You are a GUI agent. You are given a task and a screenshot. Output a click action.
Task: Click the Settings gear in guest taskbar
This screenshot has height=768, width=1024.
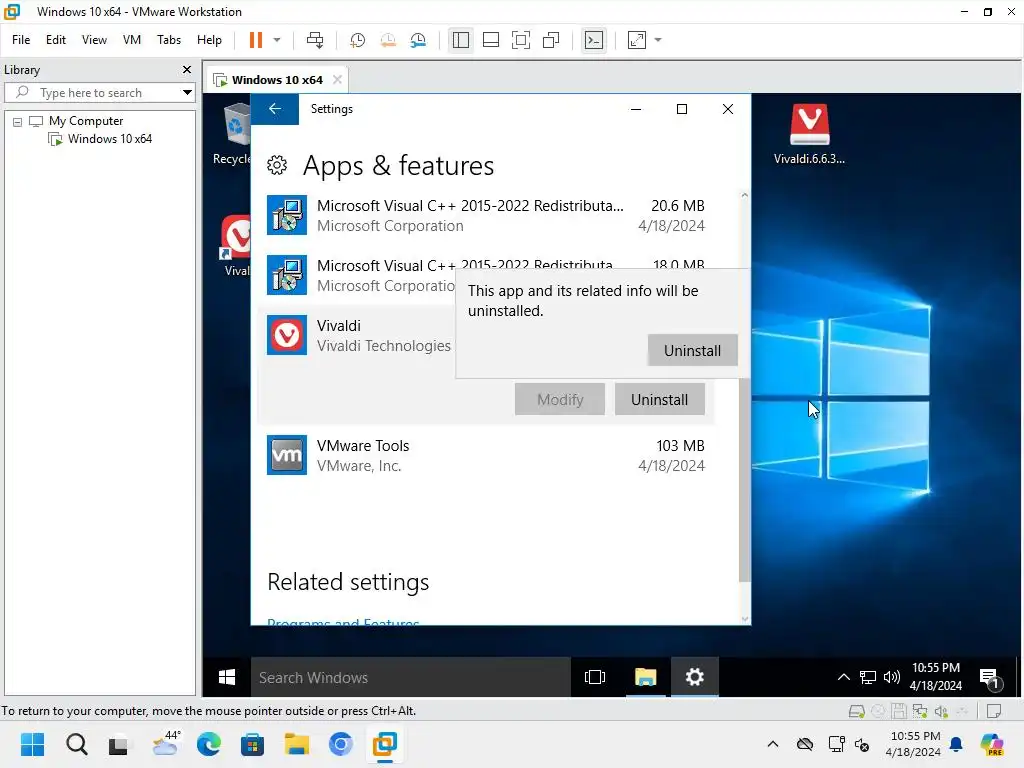pyautogui.click(x=695, y=677)
